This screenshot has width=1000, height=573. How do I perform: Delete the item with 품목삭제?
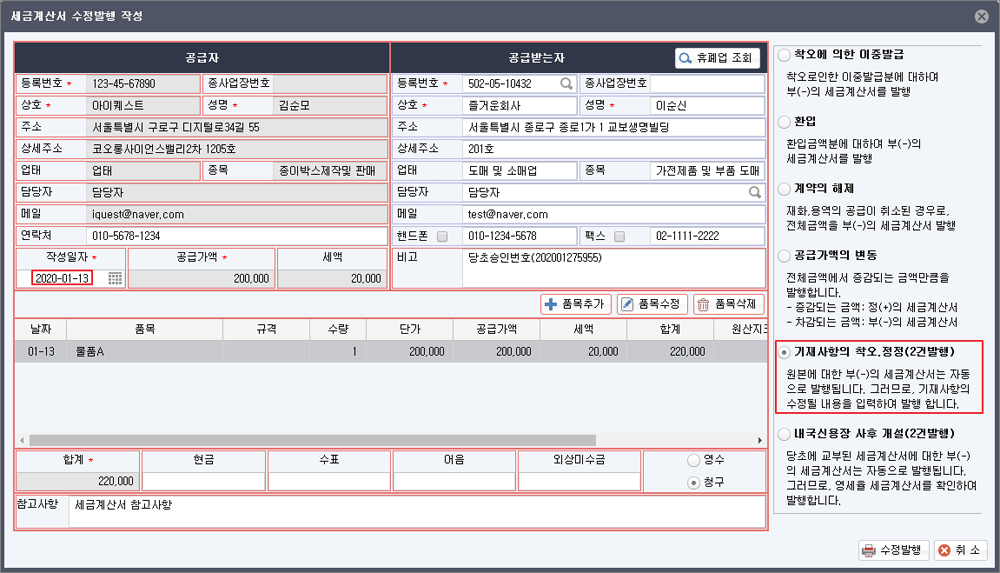tap(728, 304)
